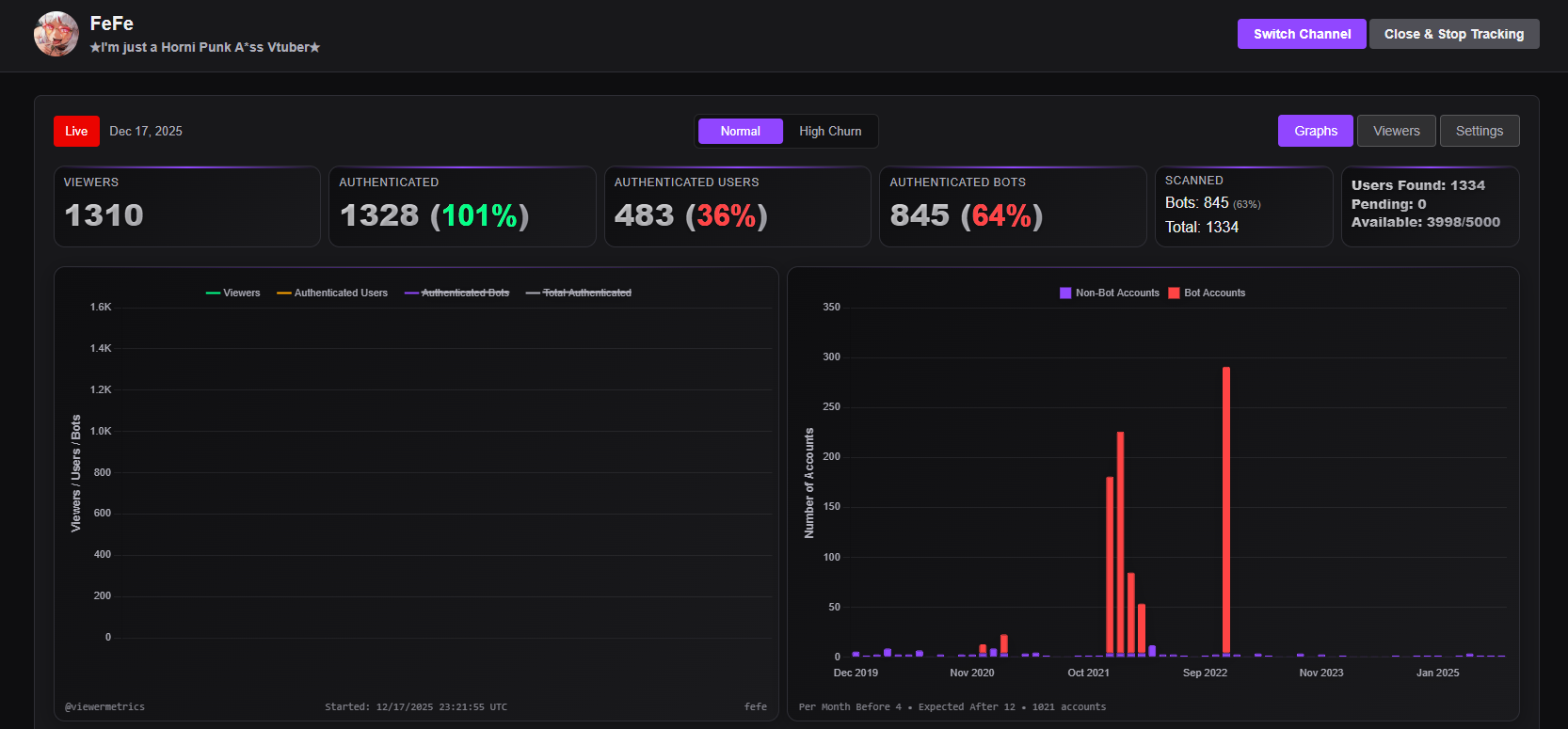Open the Switch Channel button

1302,34
